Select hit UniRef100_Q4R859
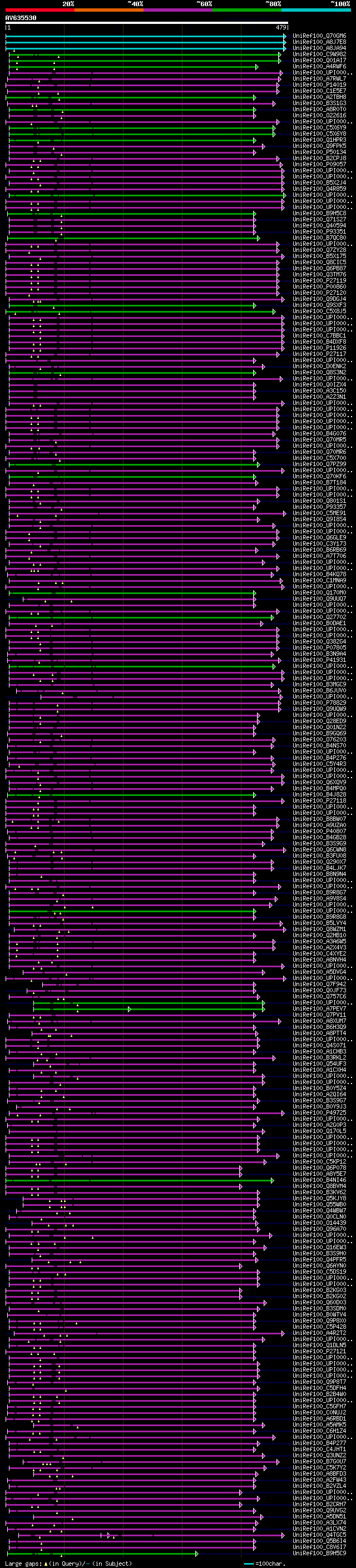This screenshot has height=1568, width=356. coord(319,189)
